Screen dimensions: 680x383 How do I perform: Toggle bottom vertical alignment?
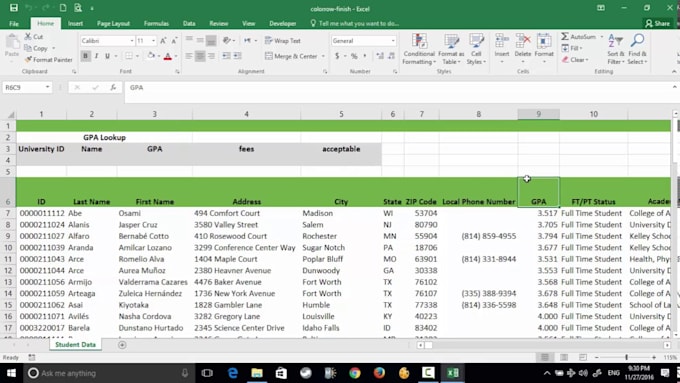[211, 41]
